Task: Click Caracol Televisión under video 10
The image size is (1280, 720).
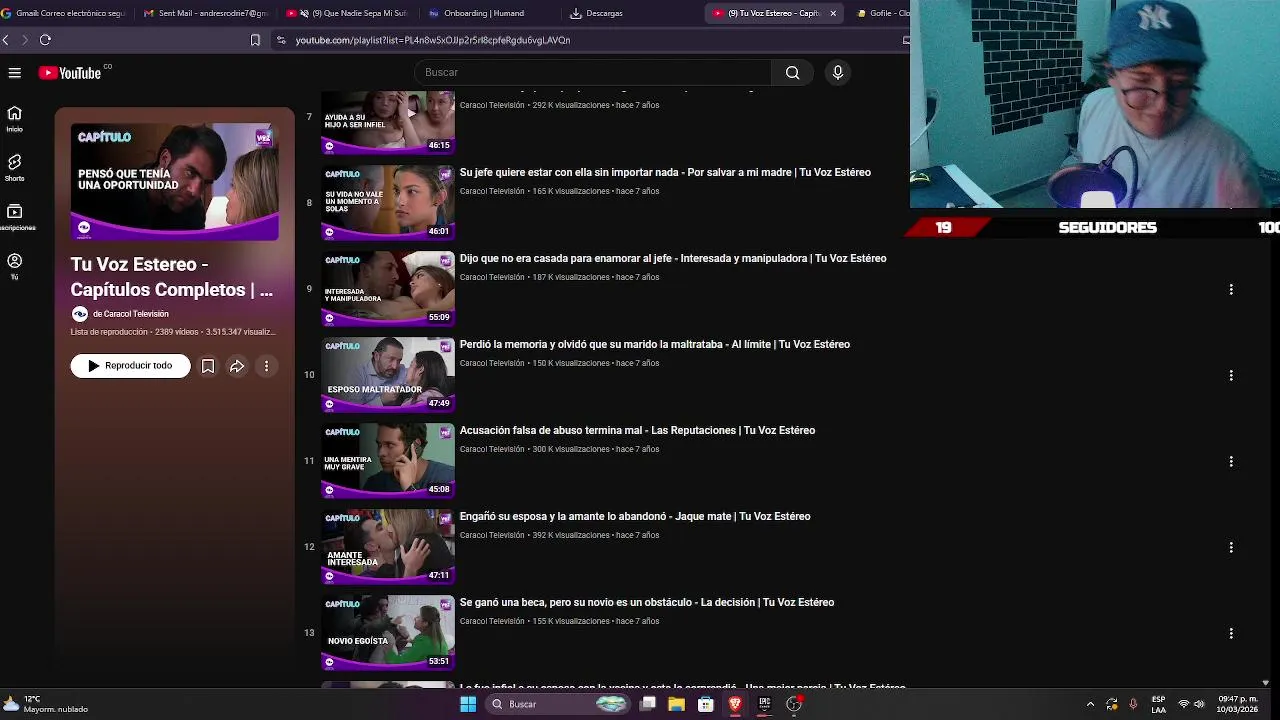Action: click(x=492, y=363)
